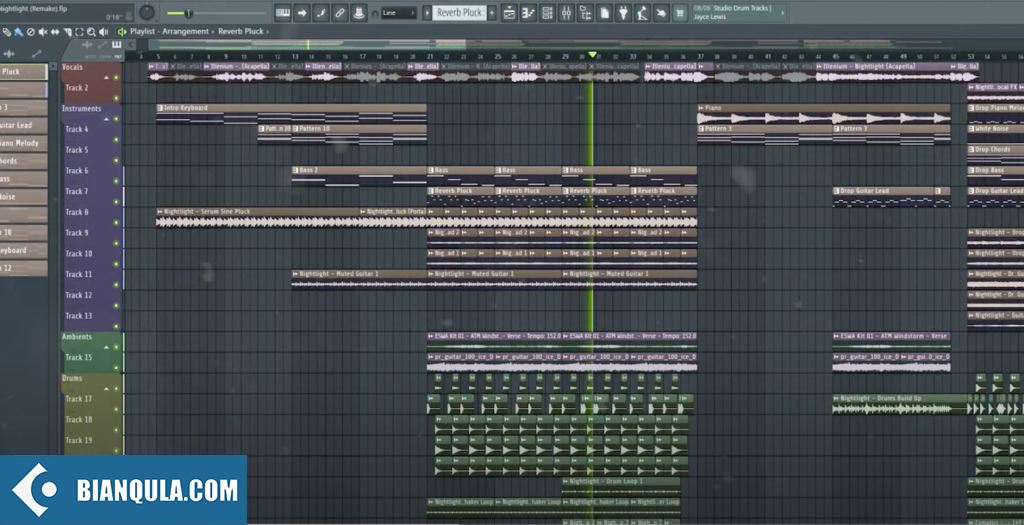This screenshot has height=525, width=1024.
Task: Open the Channel rack view icon
Action: pos(547,12)
